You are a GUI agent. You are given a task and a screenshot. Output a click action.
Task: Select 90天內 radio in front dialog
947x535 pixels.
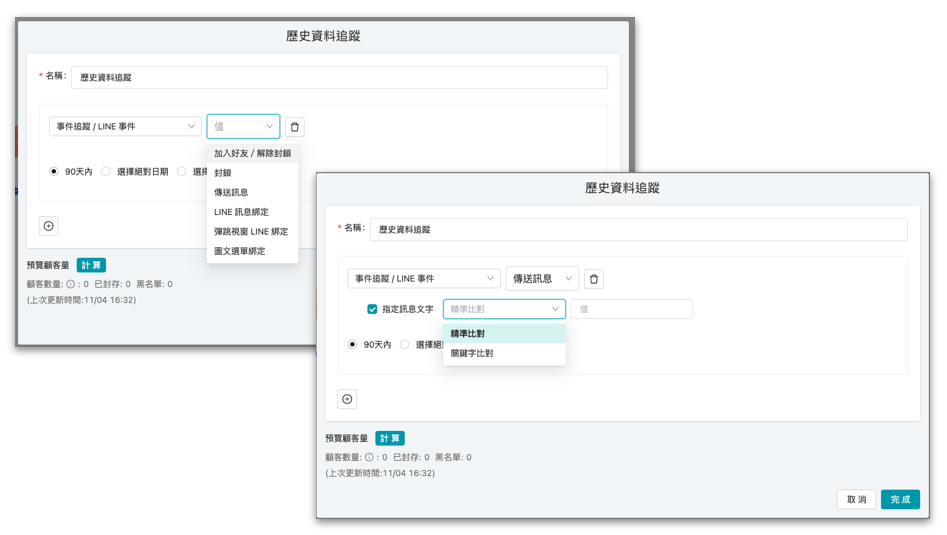(352, 344)
